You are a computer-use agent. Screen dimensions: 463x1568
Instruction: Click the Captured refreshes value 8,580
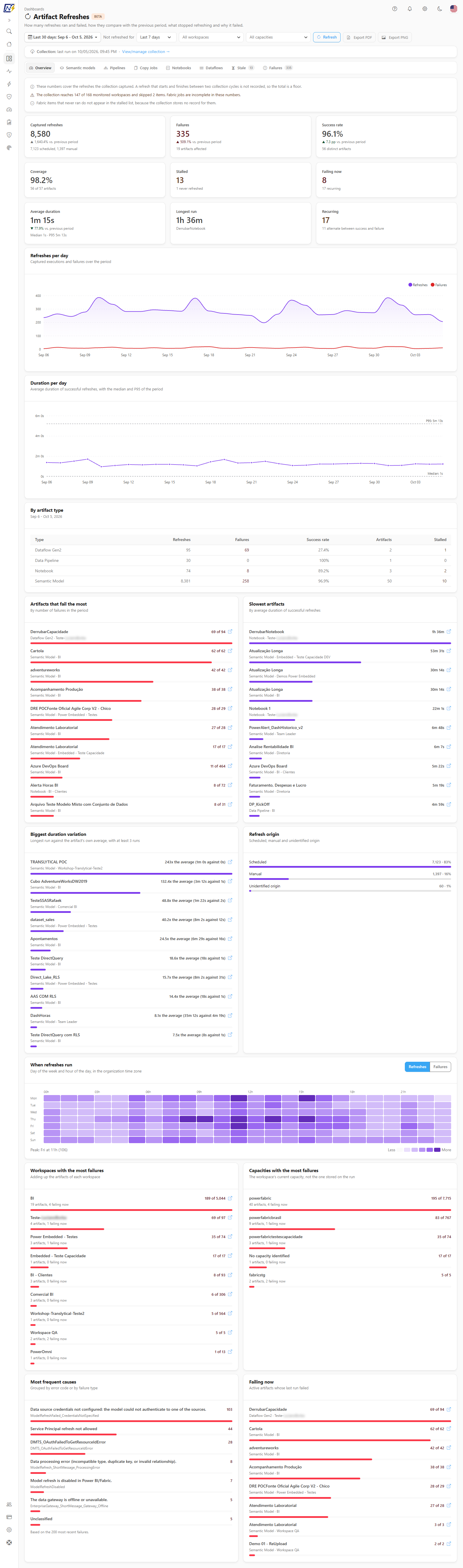tap(40, 134)
